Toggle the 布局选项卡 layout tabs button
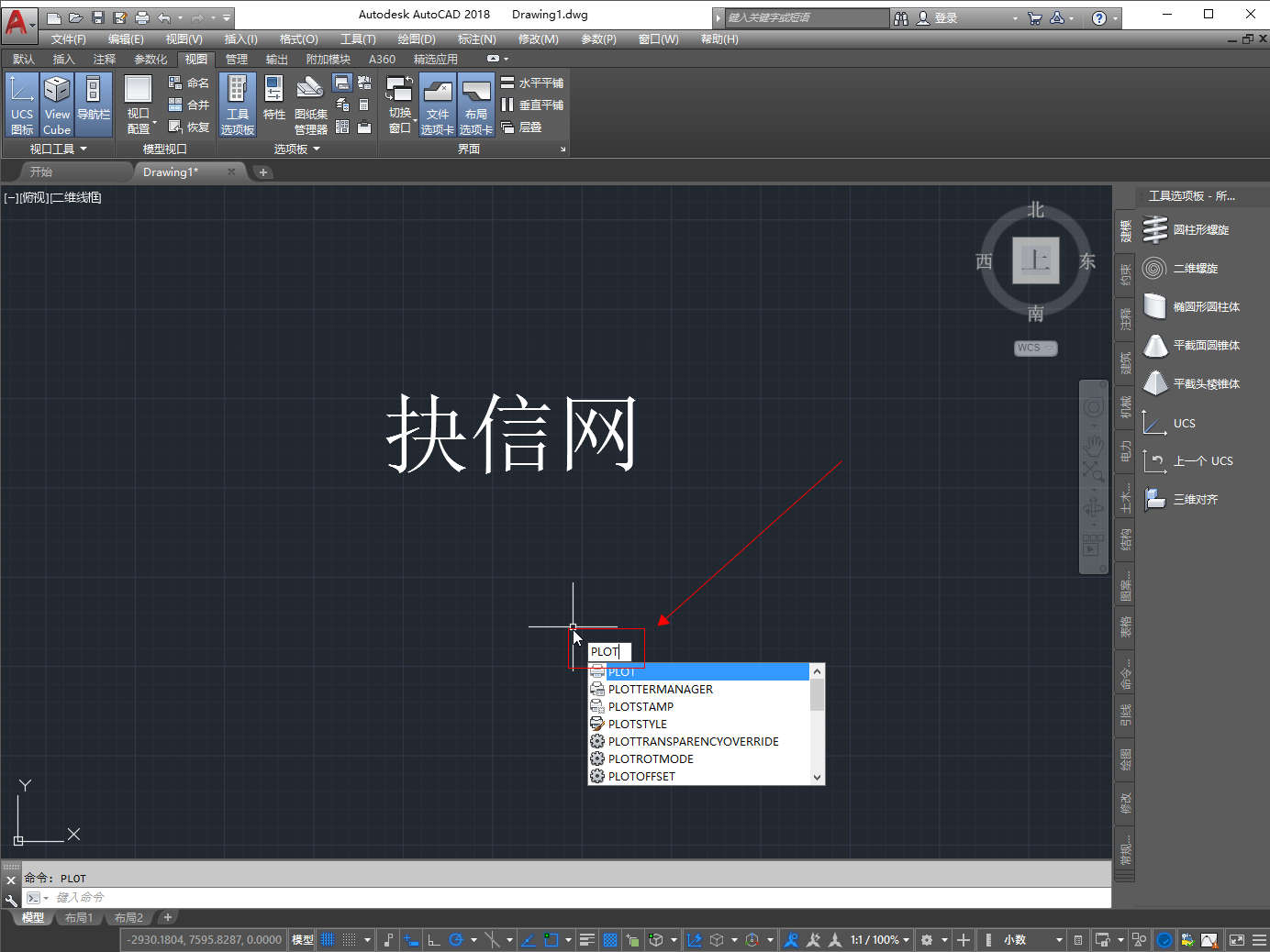This screenshot has width=1270, height=952. tap(476, 105)
